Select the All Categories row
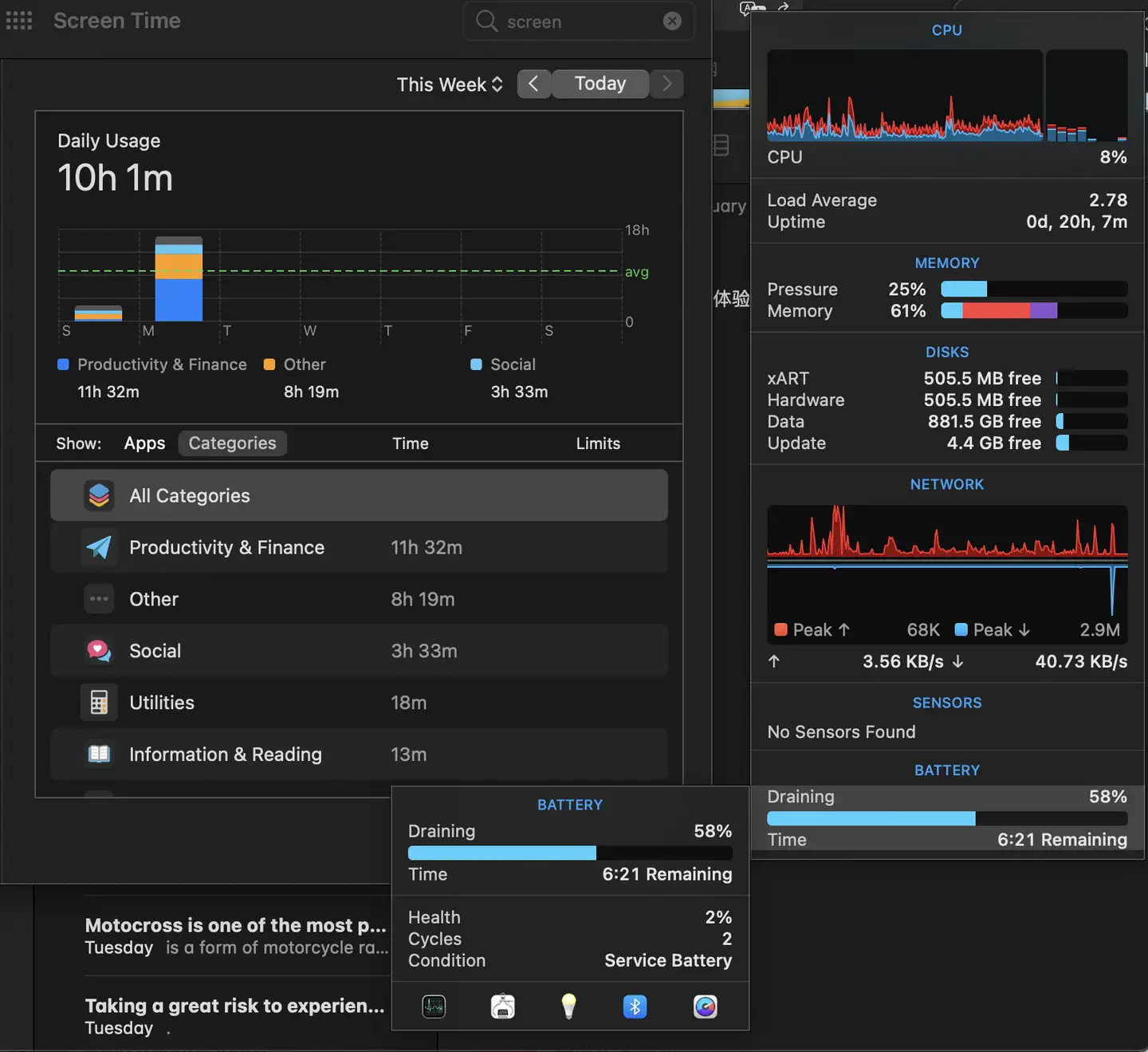Screen dimensions: 1148x1052 pyautogui.click(x=359, y=495)
